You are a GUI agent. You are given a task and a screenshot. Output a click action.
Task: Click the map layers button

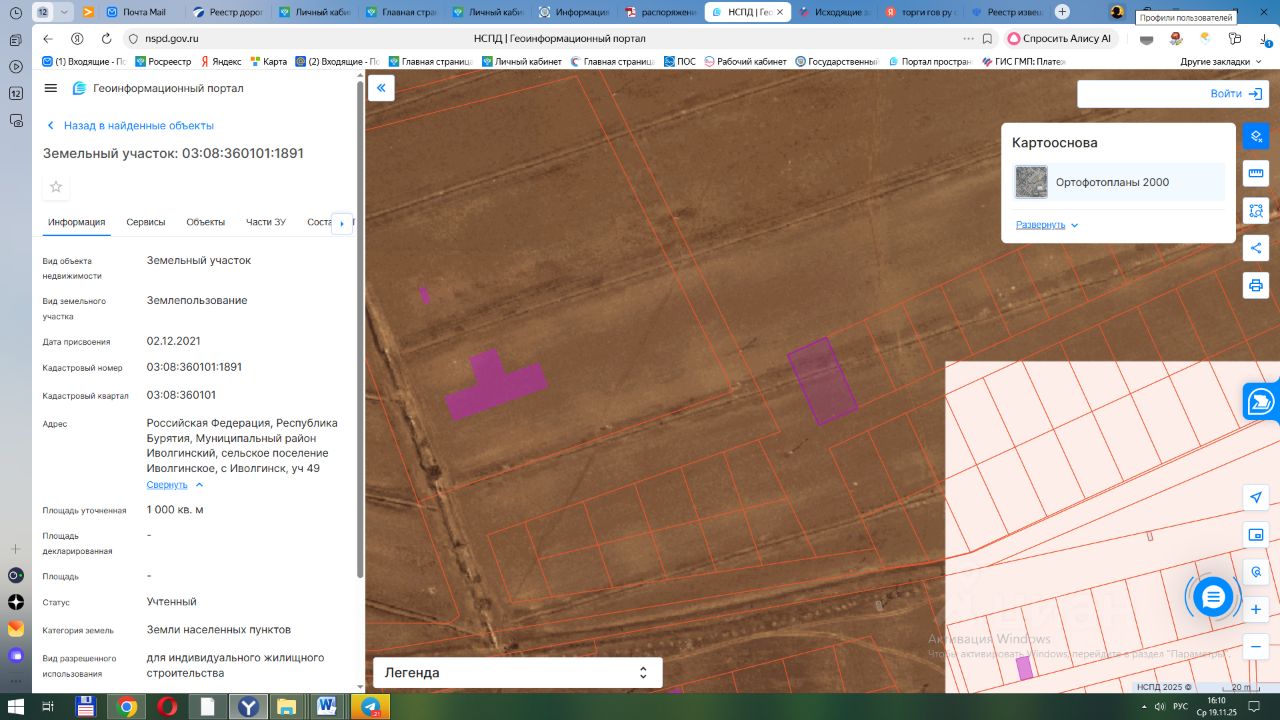1256,136
